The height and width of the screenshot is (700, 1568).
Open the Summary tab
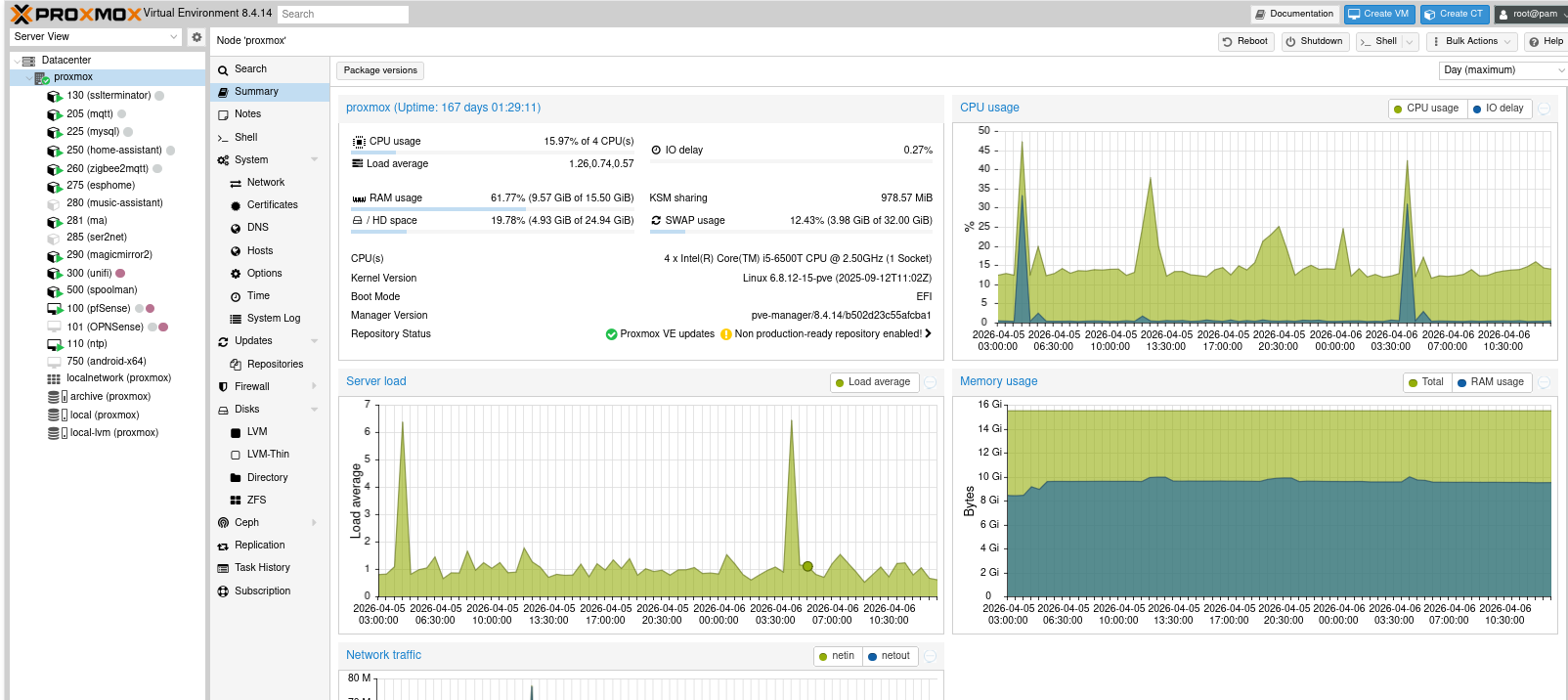(256, 92)
